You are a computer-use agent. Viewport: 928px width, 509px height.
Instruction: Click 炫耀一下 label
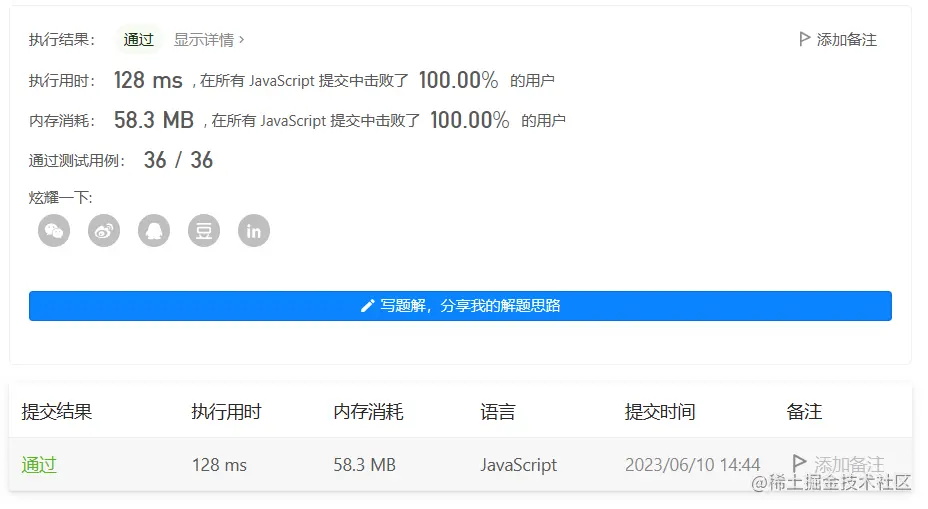(x=60, y=198)
